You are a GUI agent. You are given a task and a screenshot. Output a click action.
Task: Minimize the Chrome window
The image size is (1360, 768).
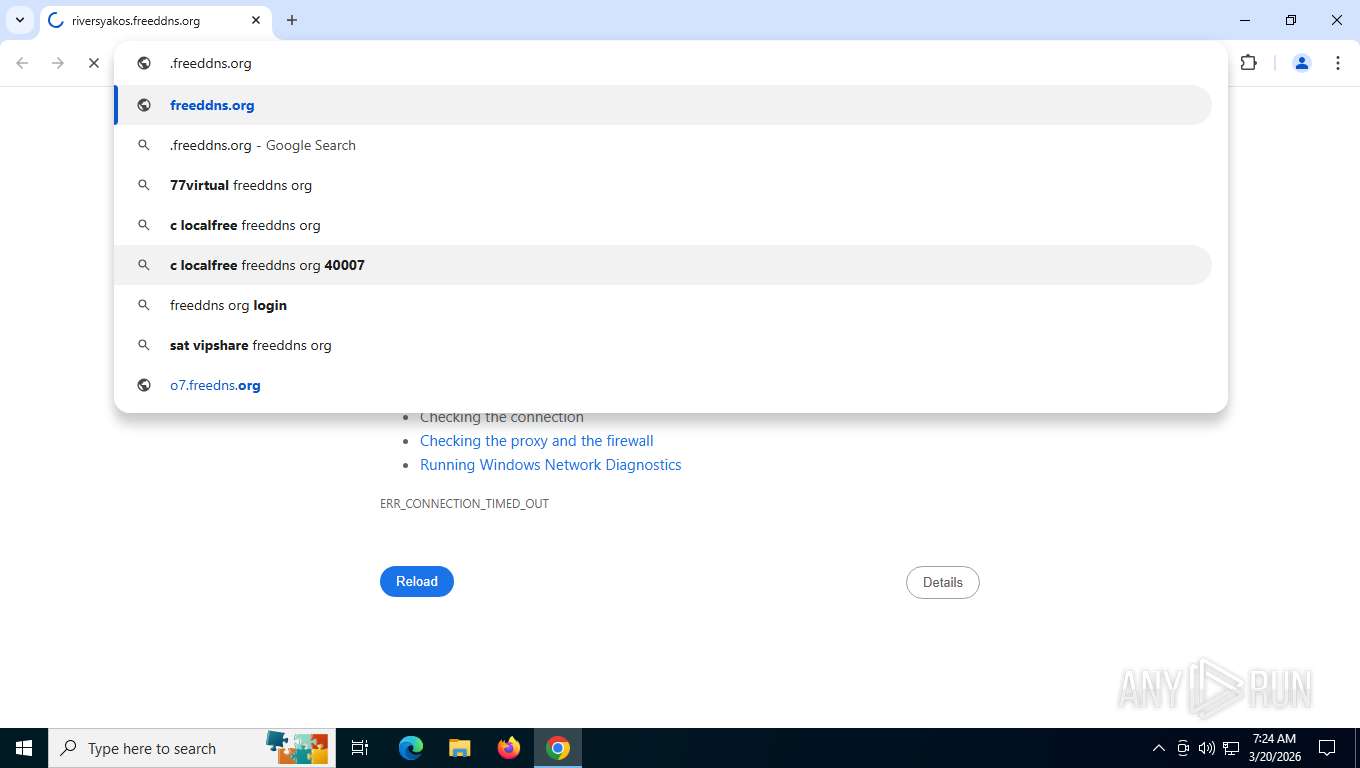(1245, 20)
